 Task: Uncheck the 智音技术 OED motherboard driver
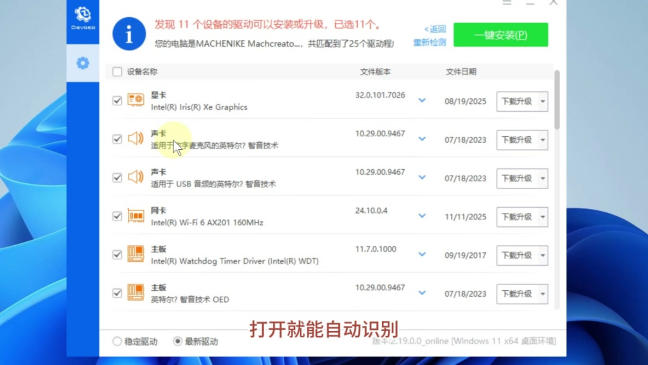pos(117,293)
